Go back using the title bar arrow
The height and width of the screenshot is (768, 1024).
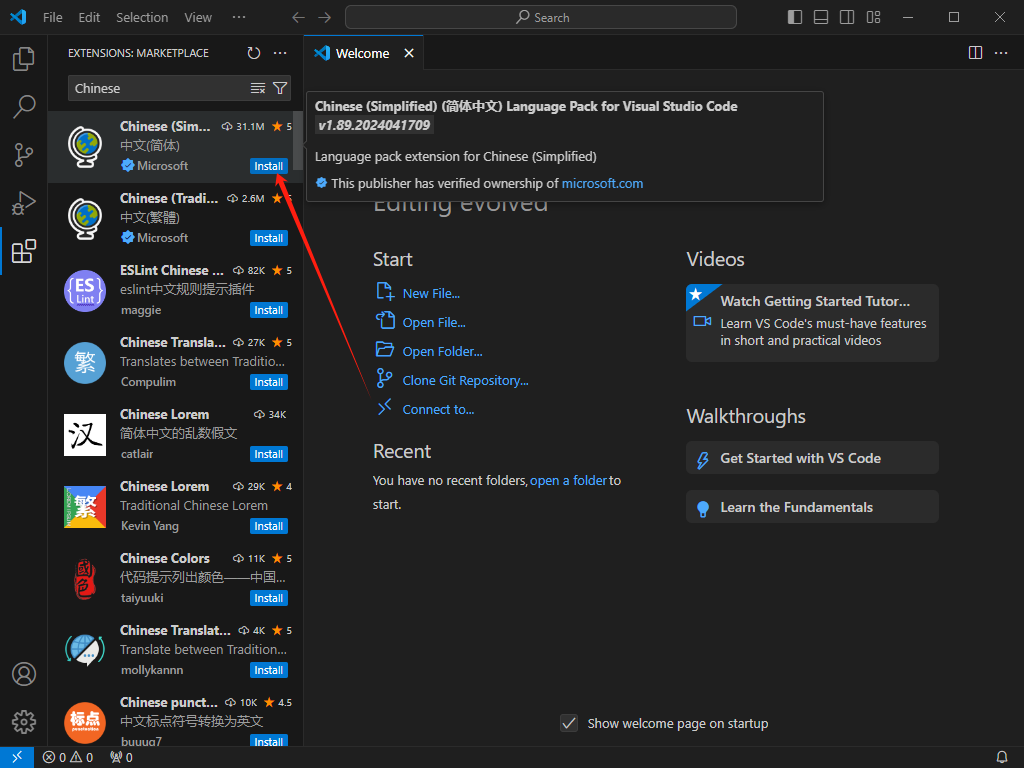[x=298, y=18]
